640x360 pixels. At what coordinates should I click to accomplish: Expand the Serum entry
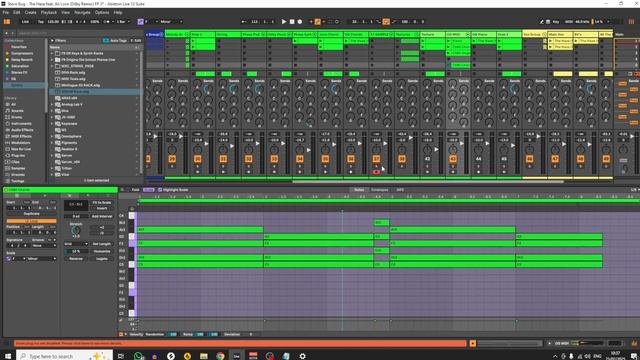[52, 156]
